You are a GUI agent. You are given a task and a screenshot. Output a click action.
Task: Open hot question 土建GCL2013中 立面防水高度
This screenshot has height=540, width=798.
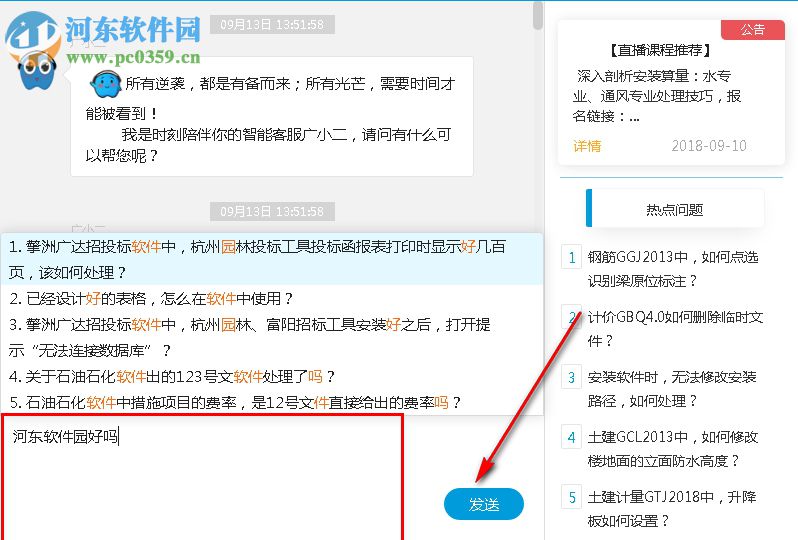pyautogui.click(x=673, y=449)
